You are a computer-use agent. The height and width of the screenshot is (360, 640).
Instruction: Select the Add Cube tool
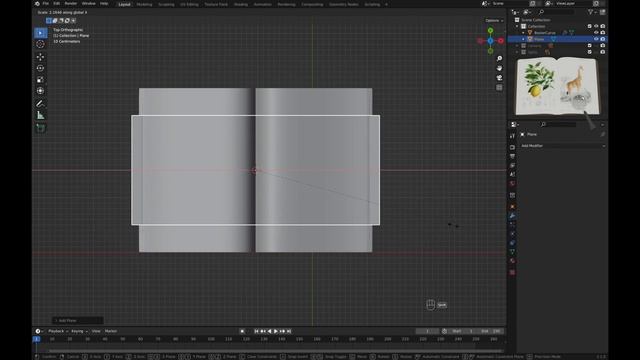pyautogui.click(x=40, y=128)
